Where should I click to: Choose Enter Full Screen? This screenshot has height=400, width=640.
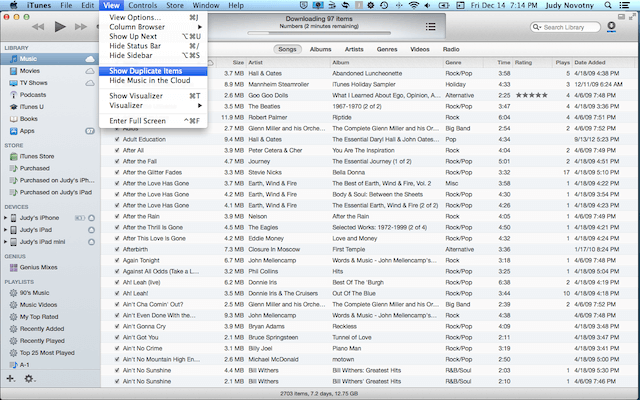(x=153, y=121)
